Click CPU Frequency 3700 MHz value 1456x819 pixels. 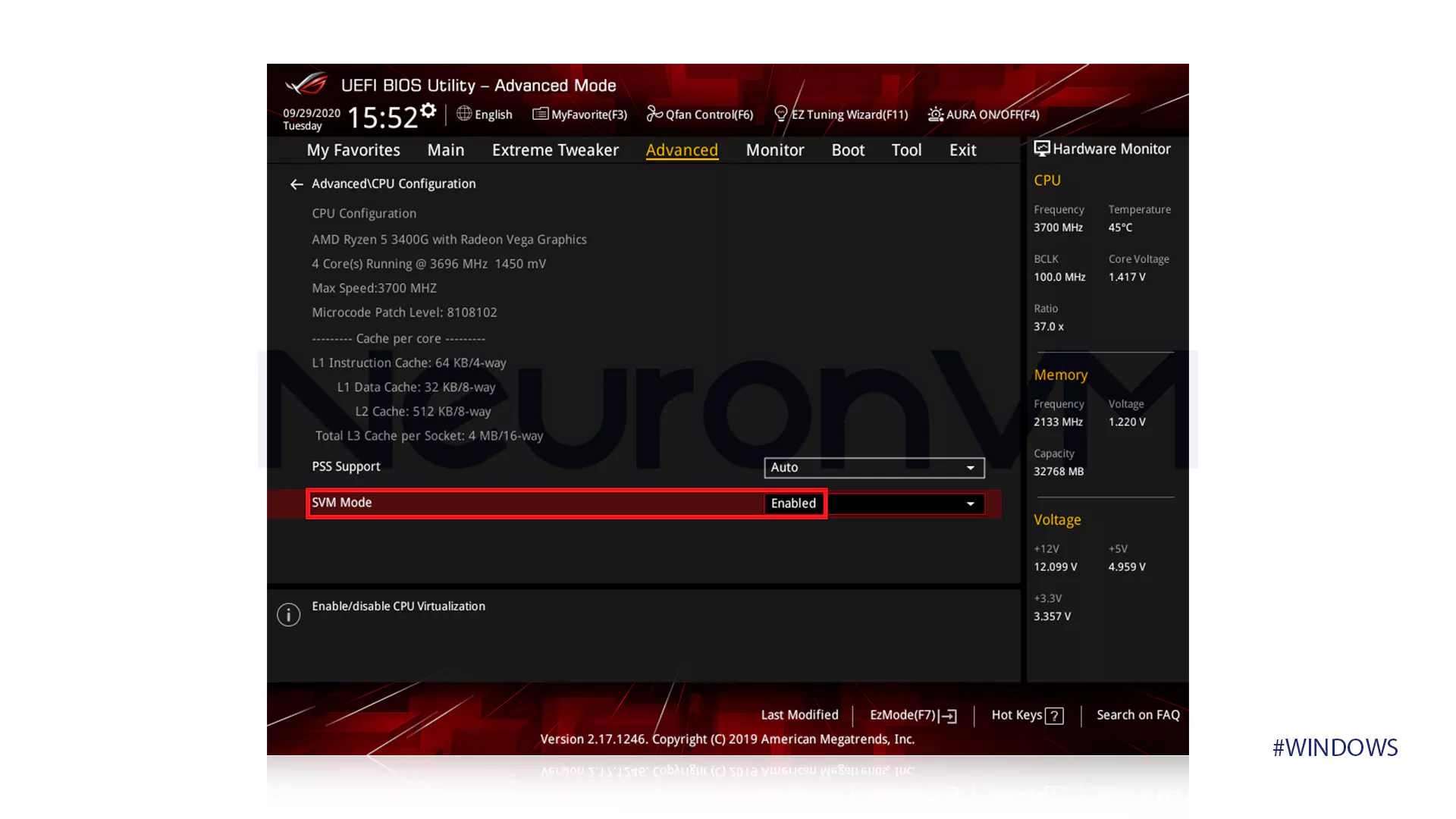[1058, 227]
